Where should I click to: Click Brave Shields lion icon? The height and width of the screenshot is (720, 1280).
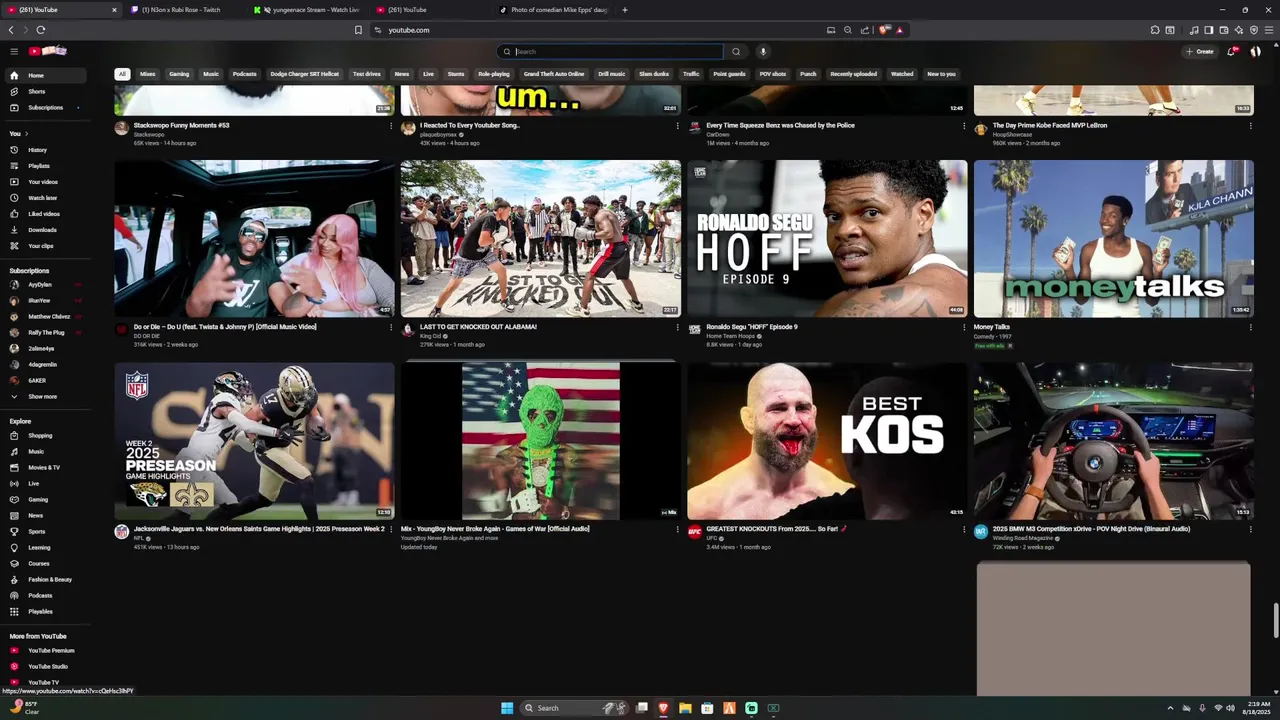(x=884, y=30)
